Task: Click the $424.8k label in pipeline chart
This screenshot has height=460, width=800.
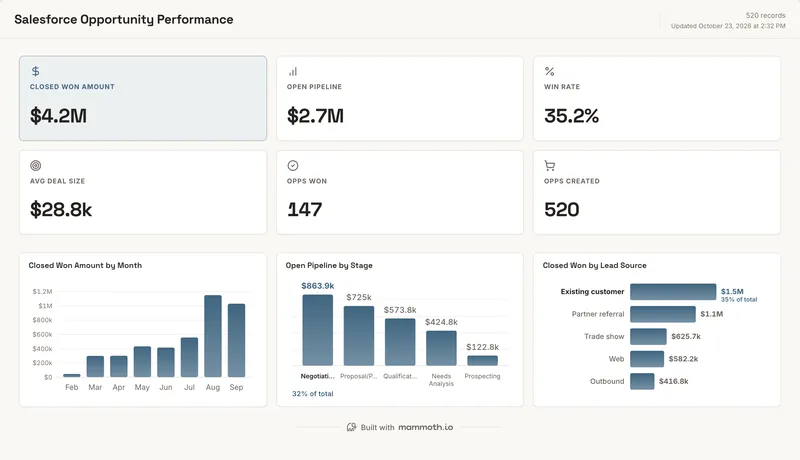Action: (x=441, y=322)
